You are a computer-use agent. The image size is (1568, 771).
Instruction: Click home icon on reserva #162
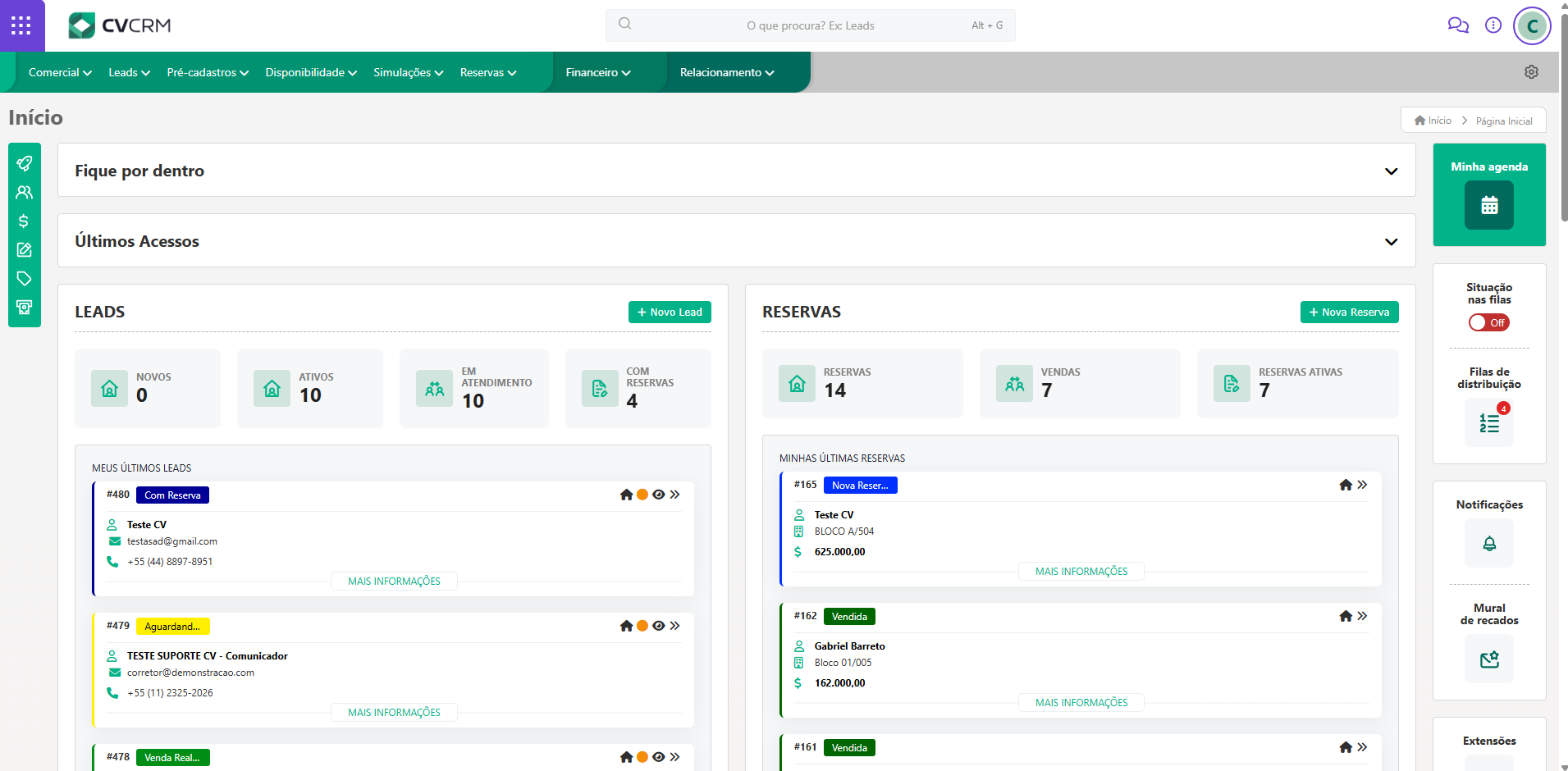[x=1346, y=616]
